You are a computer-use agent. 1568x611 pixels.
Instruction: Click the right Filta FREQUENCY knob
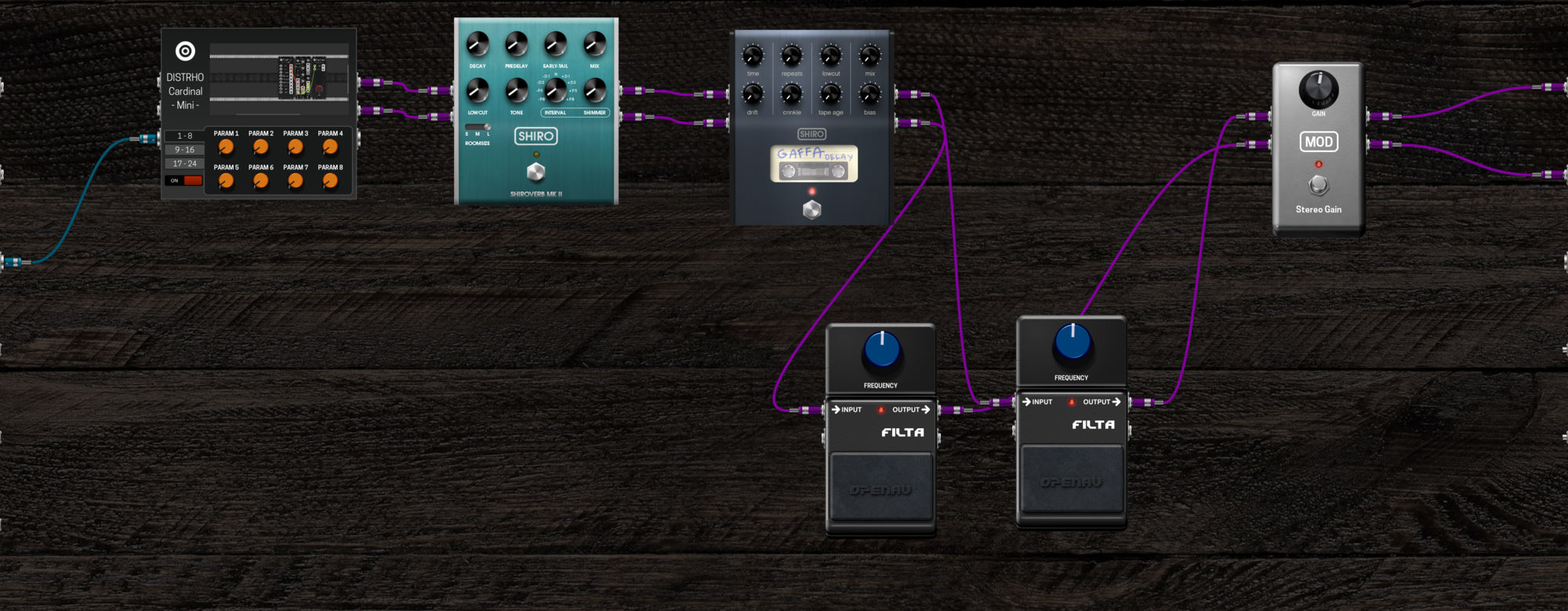[1073, 343]
